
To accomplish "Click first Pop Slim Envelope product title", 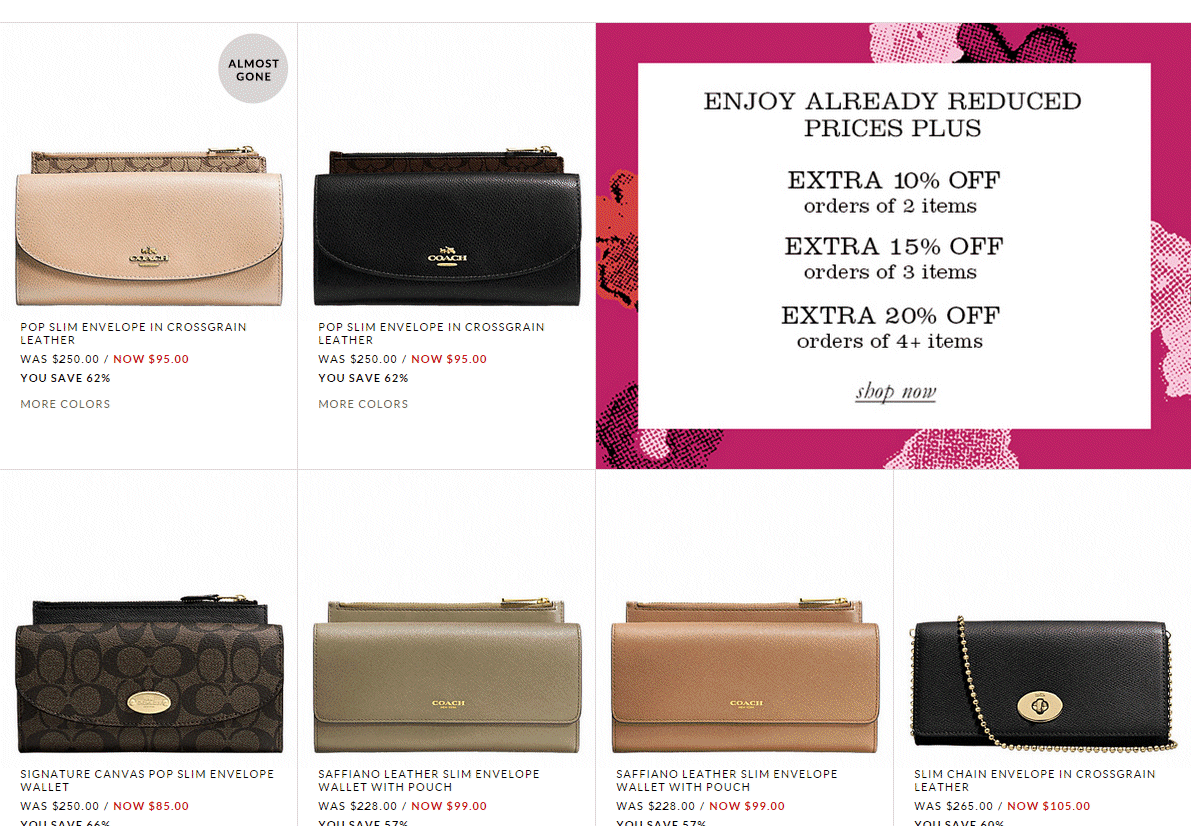I will (x=134, y=334).
